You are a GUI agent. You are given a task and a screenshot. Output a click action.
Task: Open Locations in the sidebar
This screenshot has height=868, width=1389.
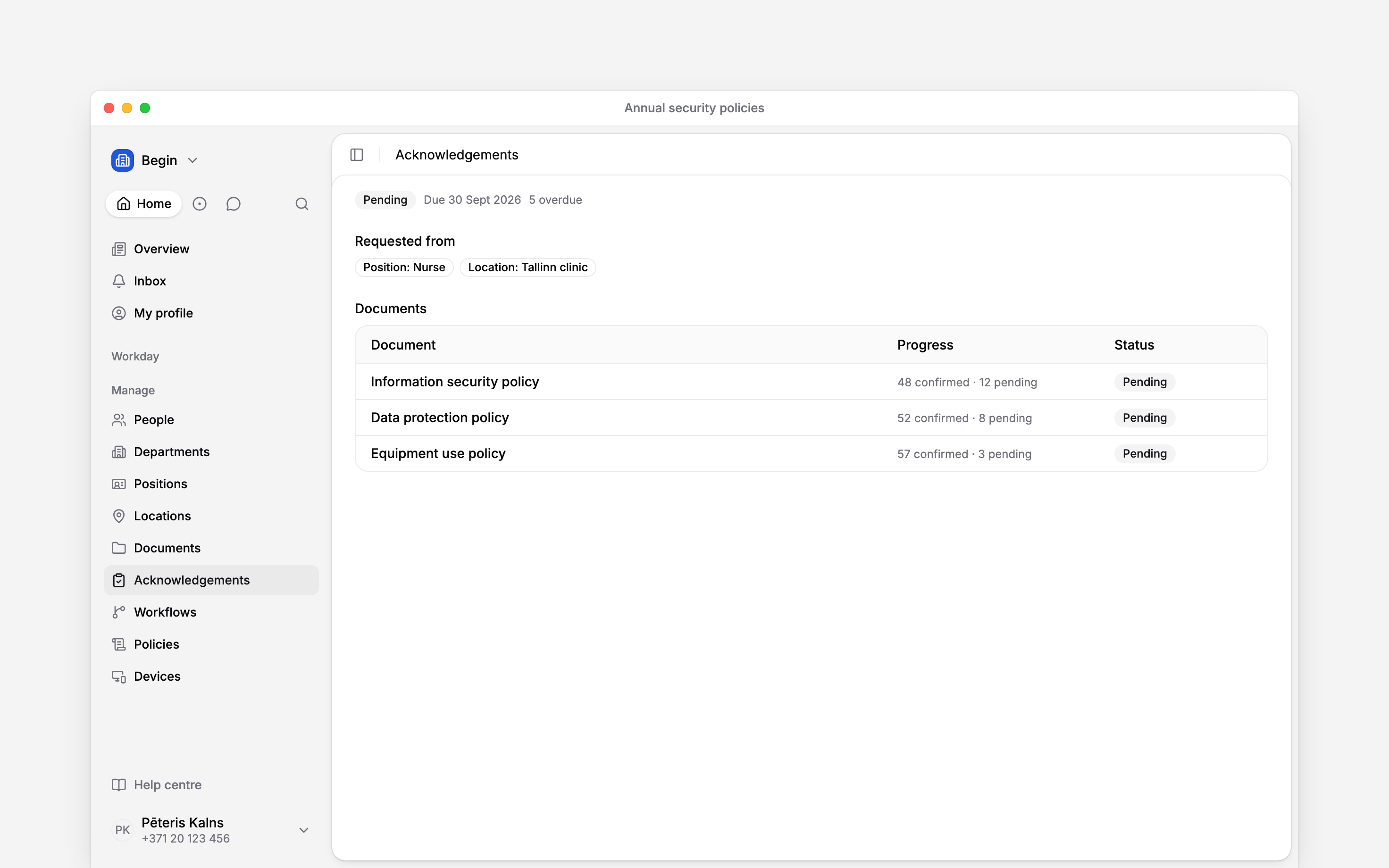[x=211, y=516]
